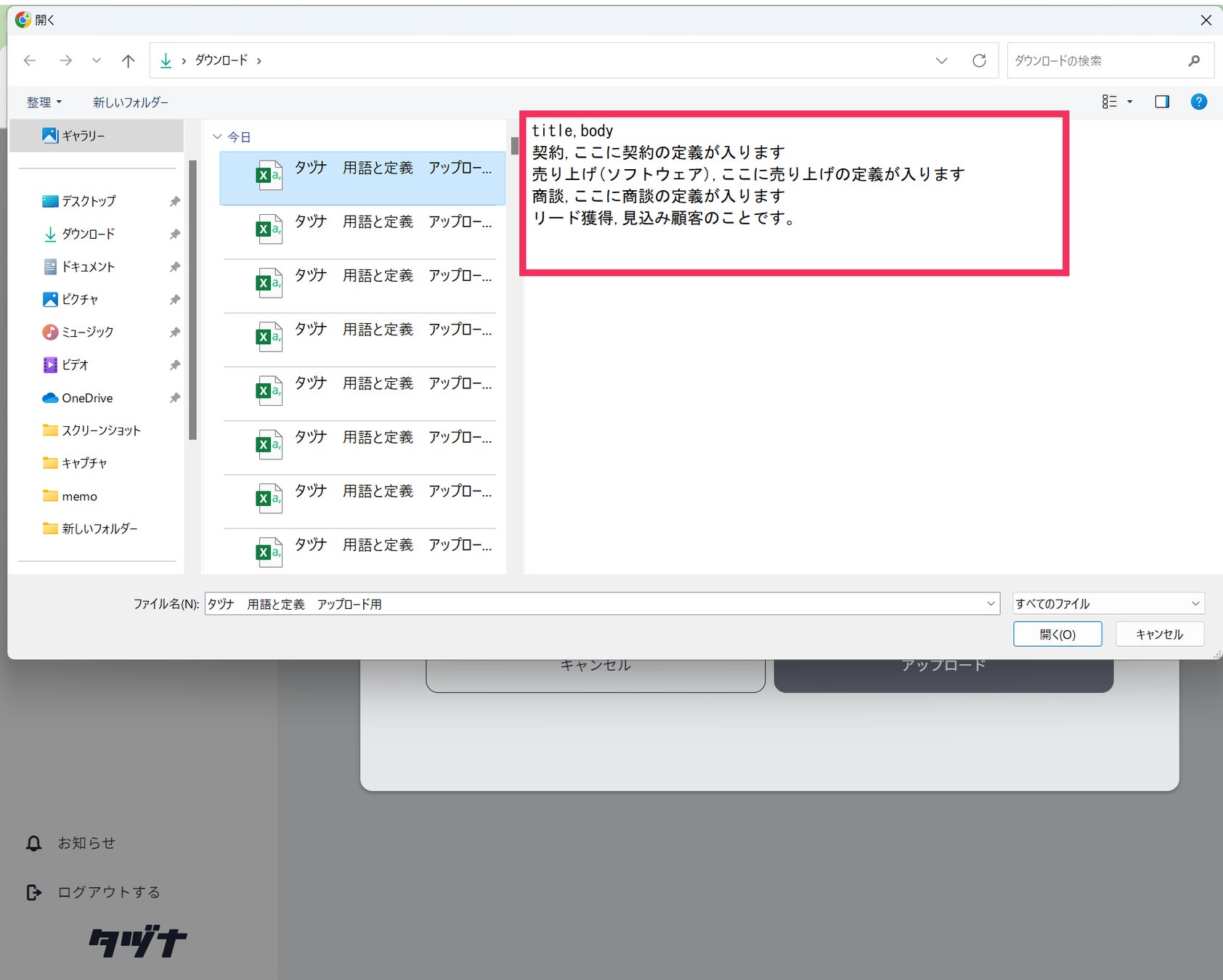Click ログアウトする in the background page

pyautogui.click(x=109, y=892)
